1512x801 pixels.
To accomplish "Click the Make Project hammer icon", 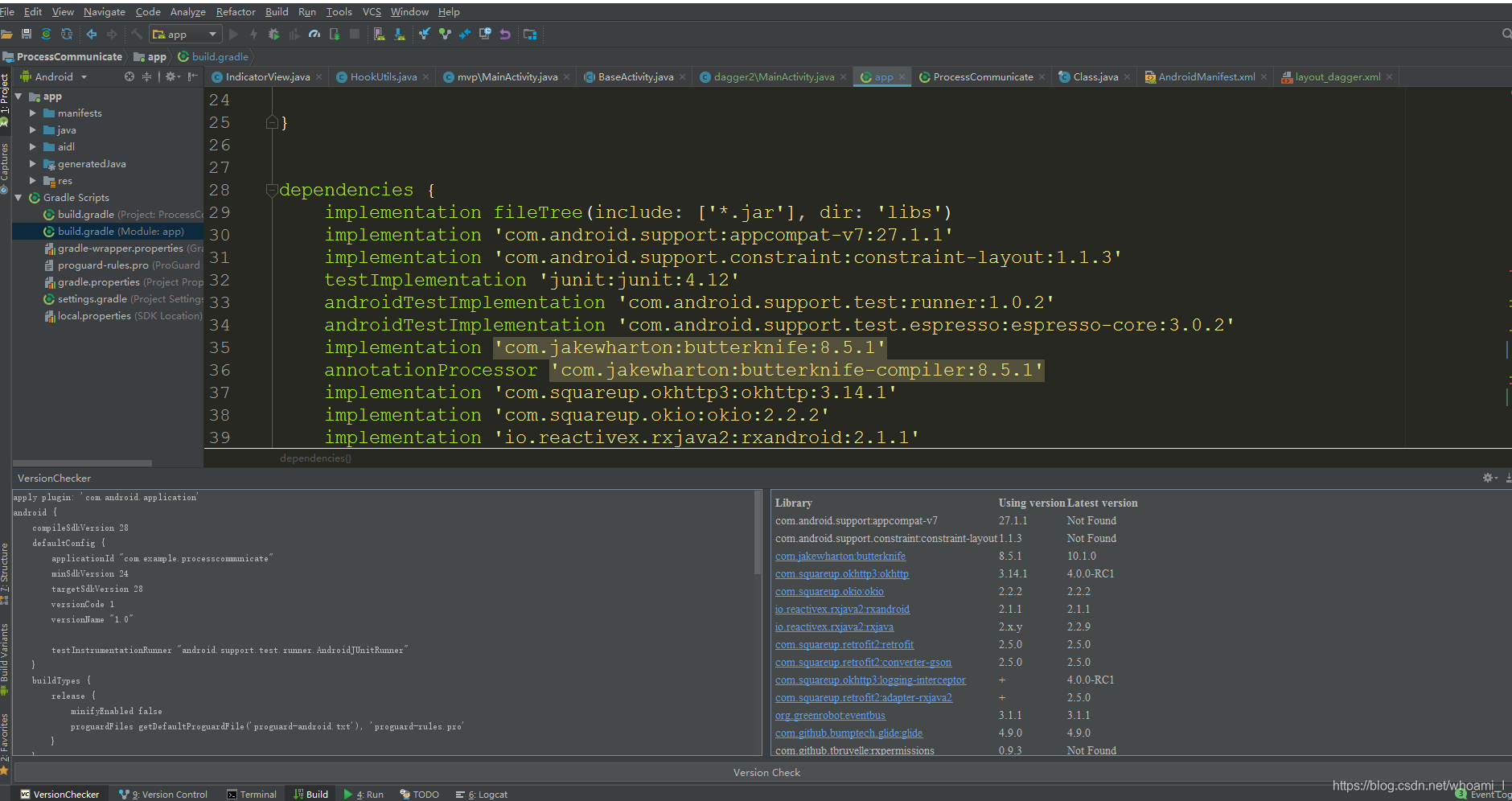I will (137, 34).
